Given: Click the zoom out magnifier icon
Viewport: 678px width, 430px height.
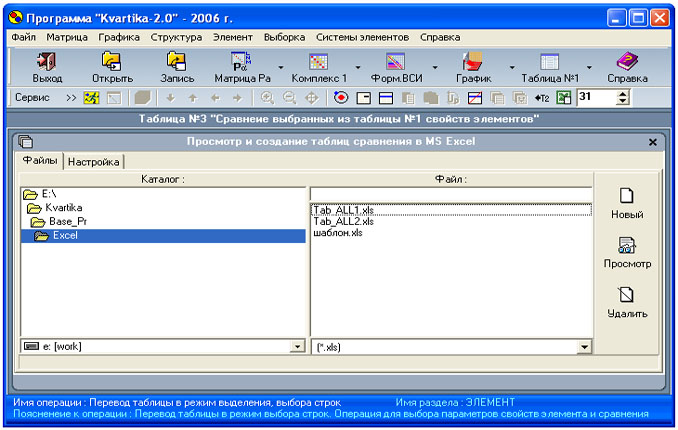Looking at the screenshot, I should point(289,98).
